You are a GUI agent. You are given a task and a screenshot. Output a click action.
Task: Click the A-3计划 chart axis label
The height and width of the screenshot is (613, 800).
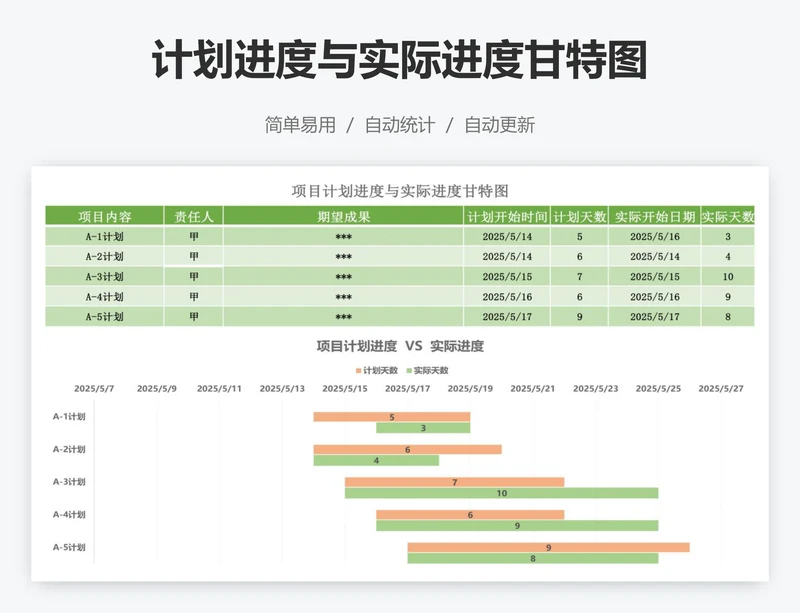pos(69,482)
